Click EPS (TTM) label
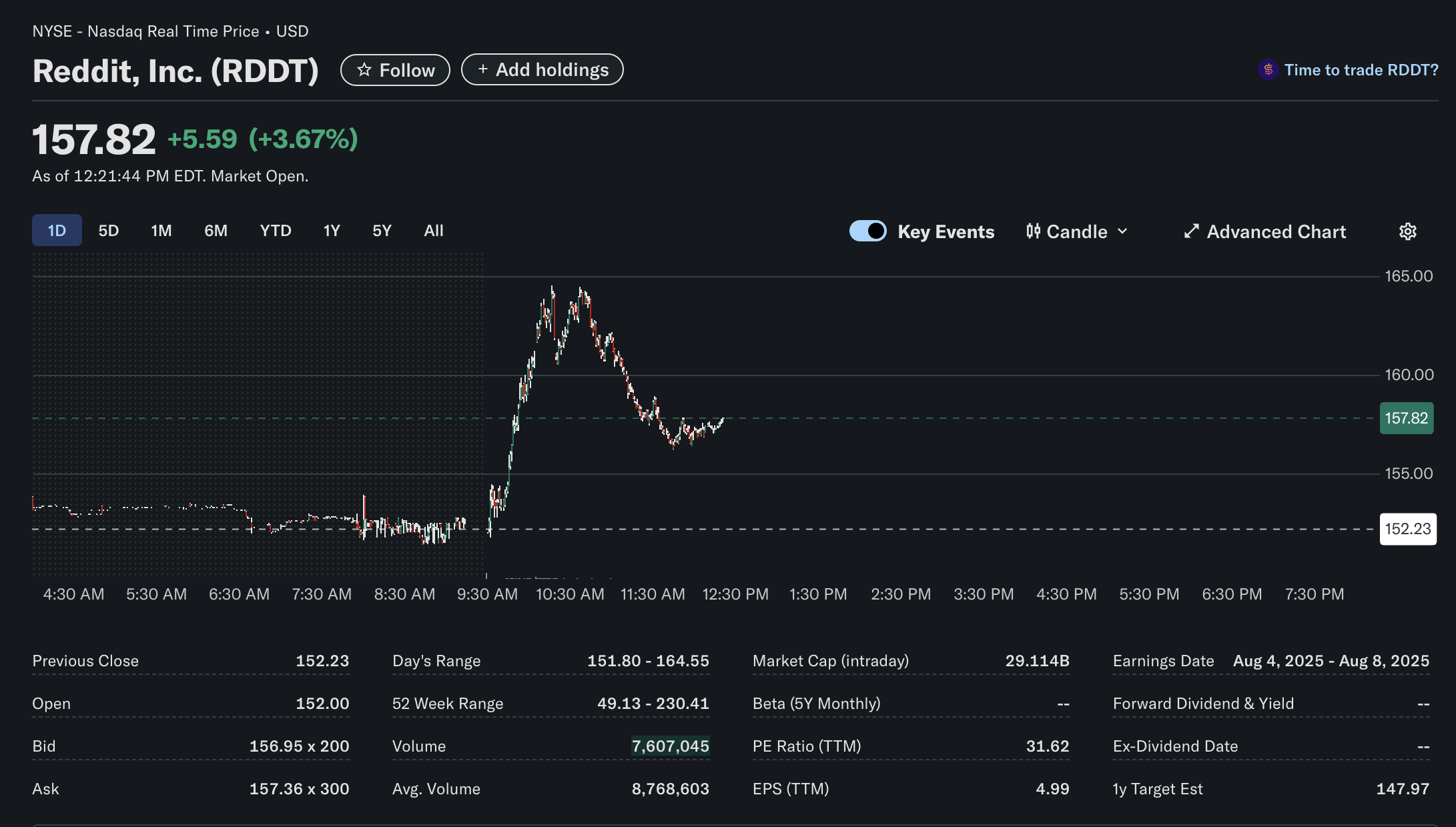The width and height of the screenshot is (1456, 827). [791, 789]
